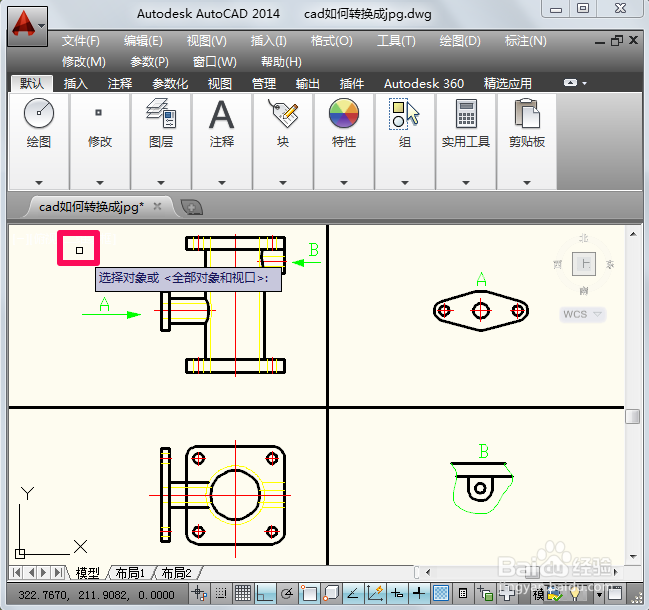Image resolution: width=649 pixels, height=610 pixels.
Task: Open the 帮助(H) menu
Action: click(281, 62)
